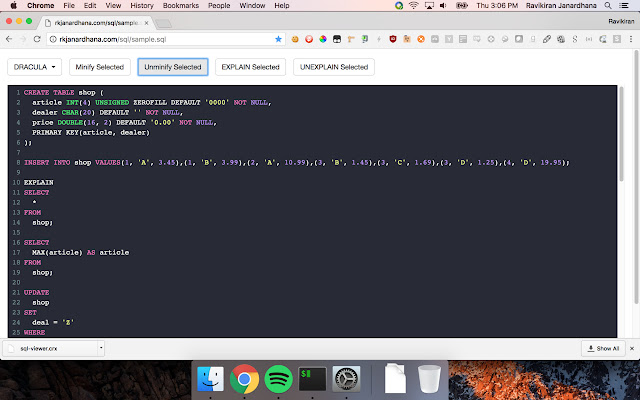Reload the sample.sql page
640x400 pixels.
pyautogui.click(x=37, y=39)
